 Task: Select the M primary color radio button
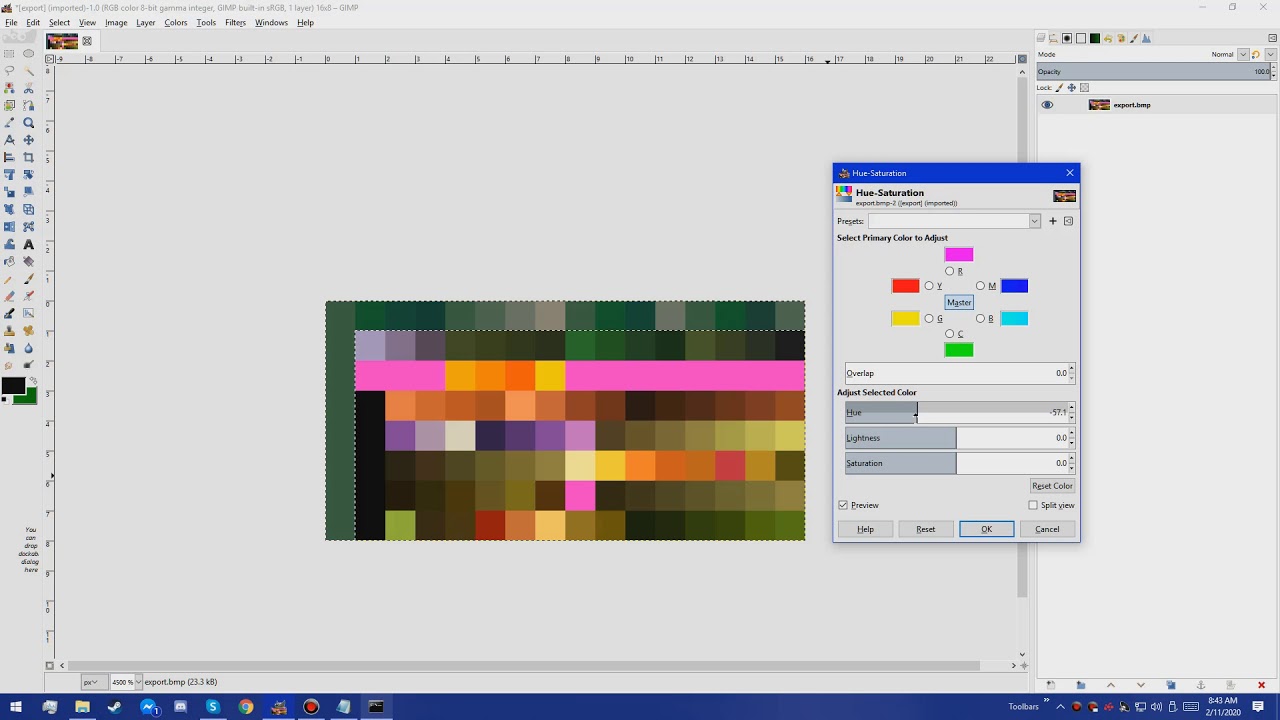(980, 286)
